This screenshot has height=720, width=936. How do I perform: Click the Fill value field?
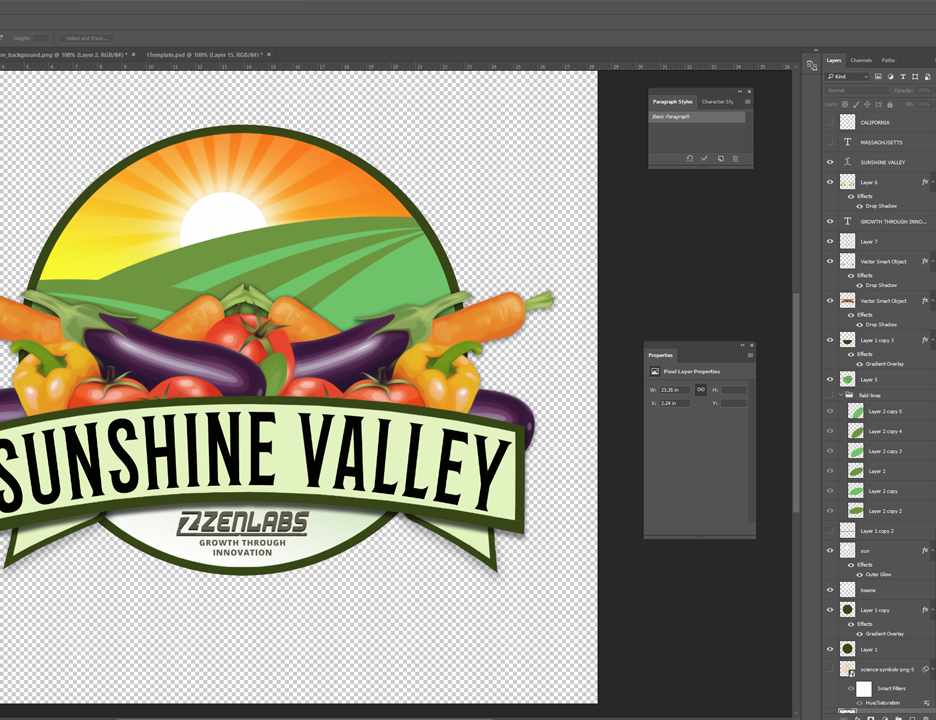pos(923,104)
